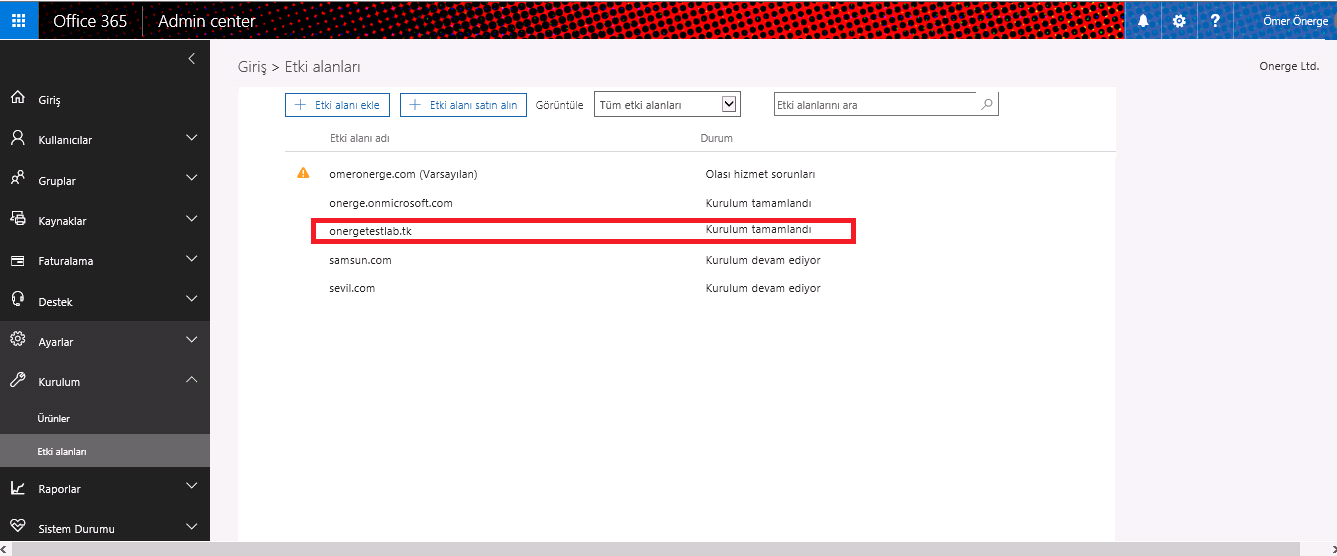Click the Admin center title
This screenshot has height=556, width=1337.
207,20
